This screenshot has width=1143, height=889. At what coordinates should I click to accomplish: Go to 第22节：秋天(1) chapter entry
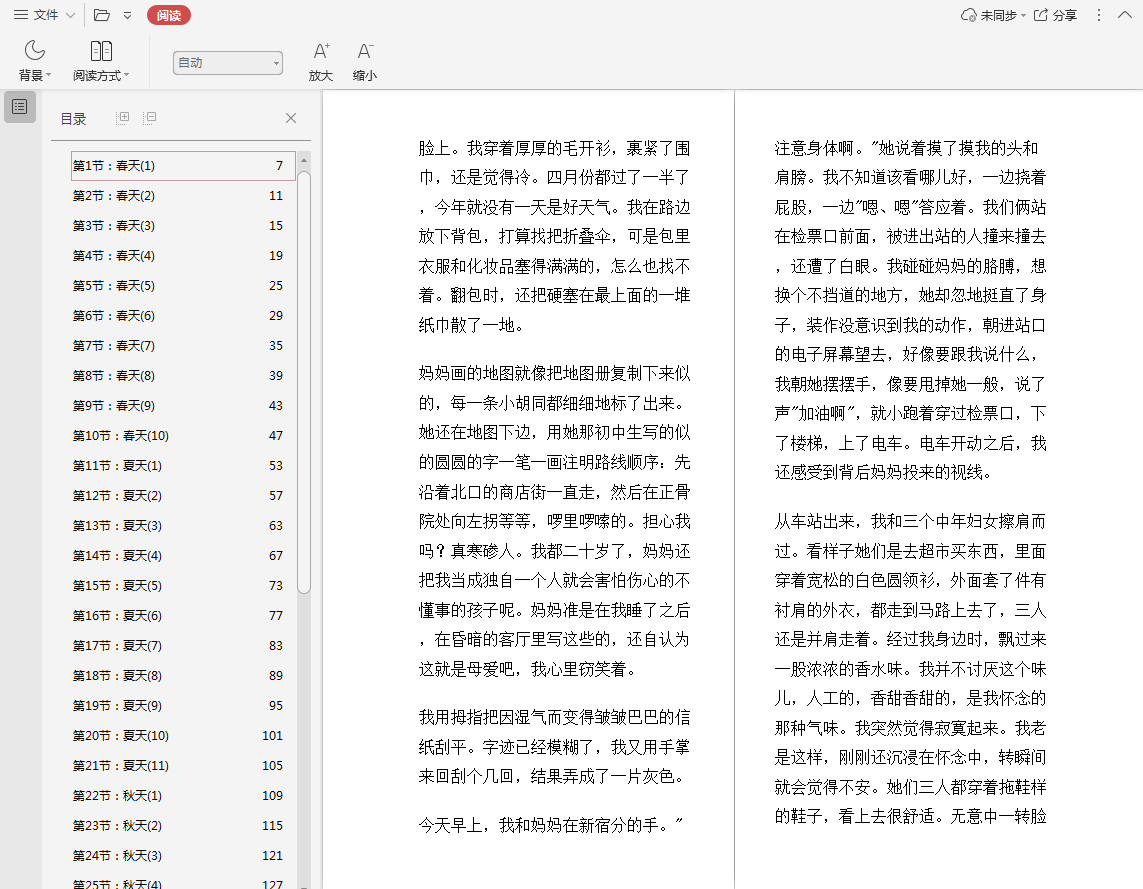click(x=117, y=796)
